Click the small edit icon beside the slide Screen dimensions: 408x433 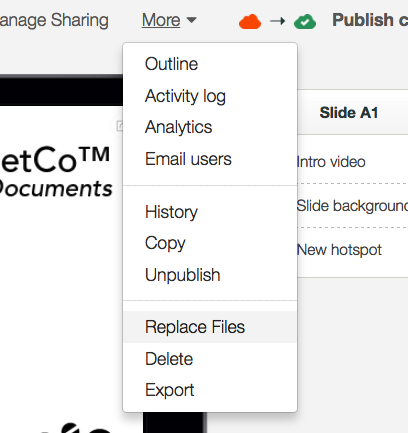[119, 126]
